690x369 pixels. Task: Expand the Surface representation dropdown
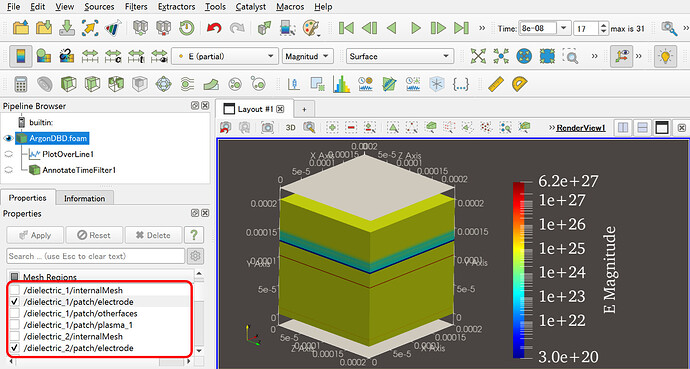coord(400,56)
